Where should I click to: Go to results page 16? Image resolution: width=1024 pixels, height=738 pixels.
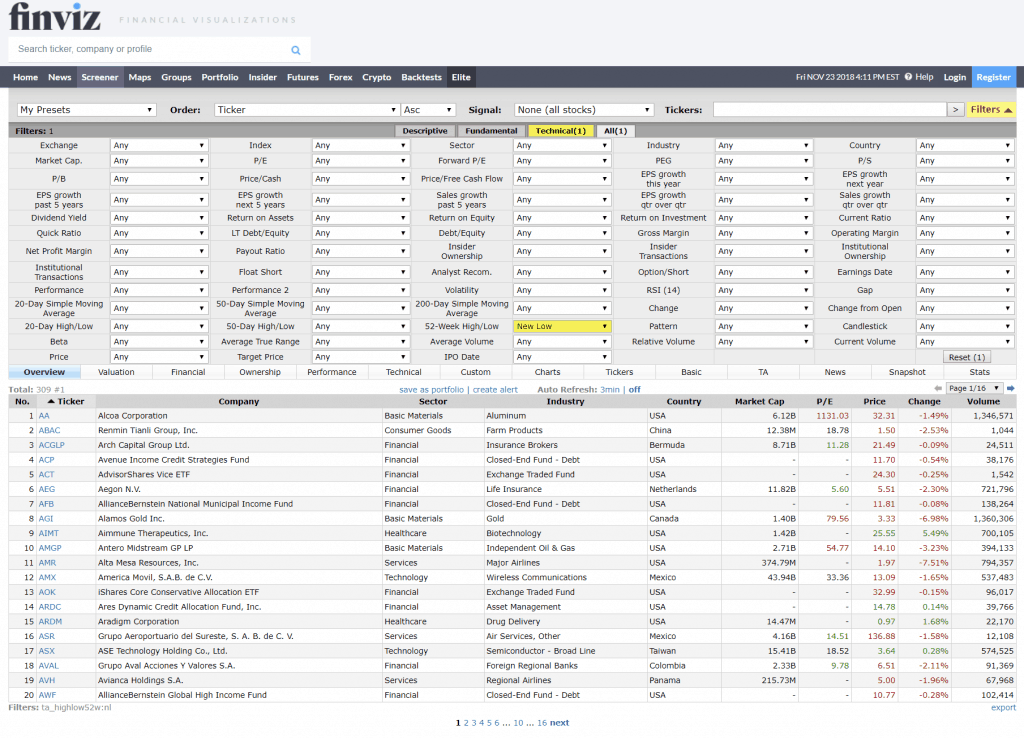coord(542,723)
